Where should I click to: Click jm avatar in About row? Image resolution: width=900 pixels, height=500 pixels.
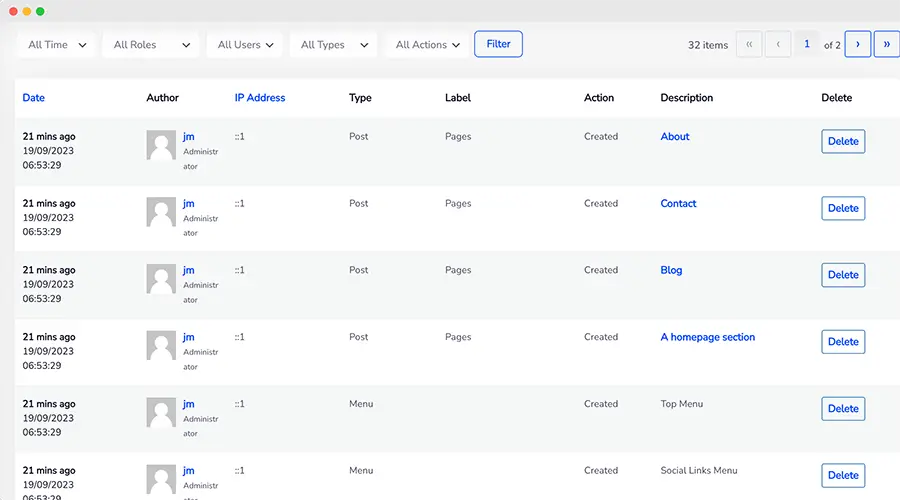point(161,145)
